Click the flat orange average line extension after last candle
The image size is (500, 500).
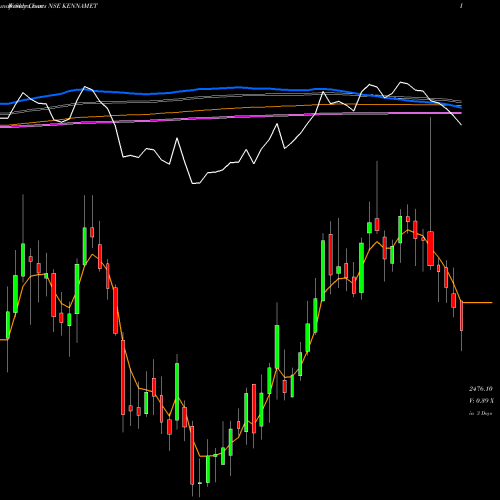(478, 303)
